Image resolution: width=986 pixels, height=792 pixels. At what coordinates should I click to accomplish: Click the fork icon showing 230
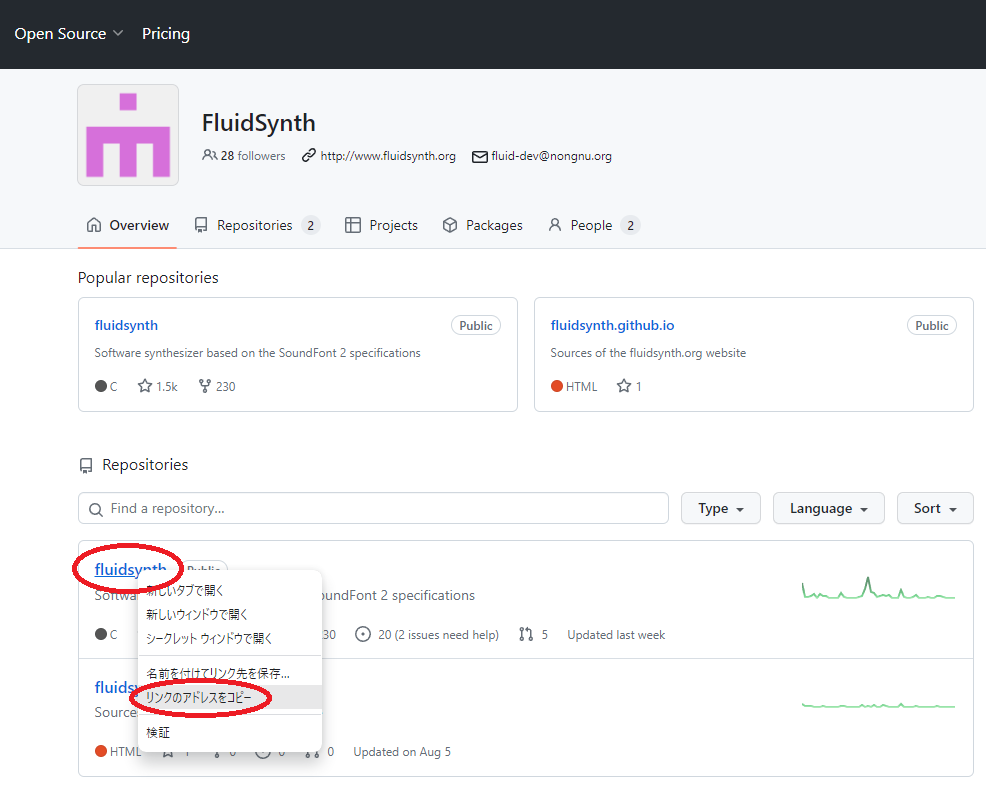[204, 386]
